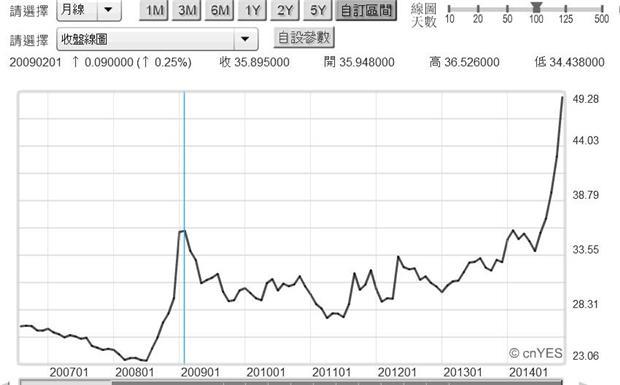
Task: Click the 201301 x-axis label
Action: click(x=463, y=372)
